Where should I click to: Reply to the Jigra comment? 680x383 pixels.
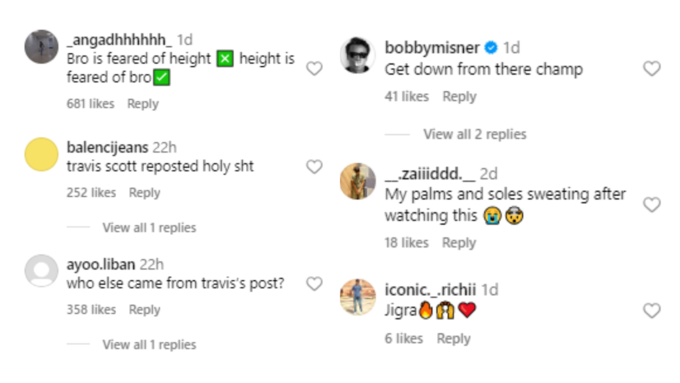coord(453,338)
